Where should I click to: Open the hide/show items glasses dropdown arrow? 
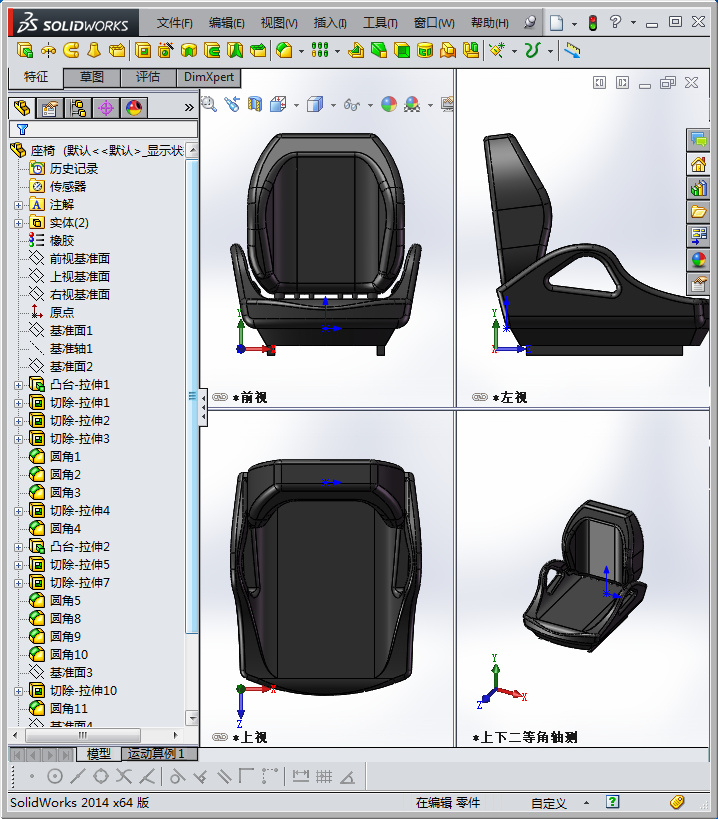370,105
